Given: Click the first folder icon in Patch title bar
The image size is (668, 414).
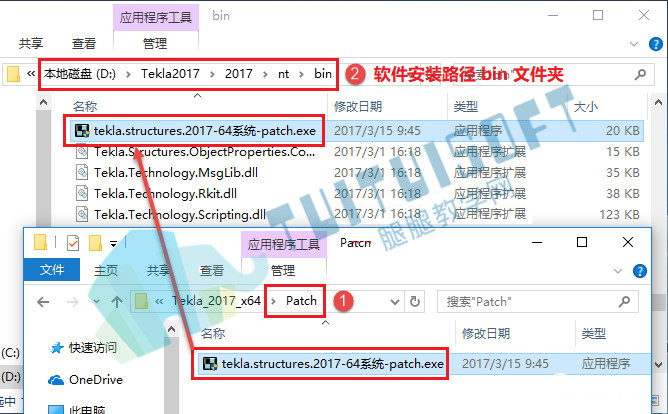Looking at the screenshot, I should point(40,242).
